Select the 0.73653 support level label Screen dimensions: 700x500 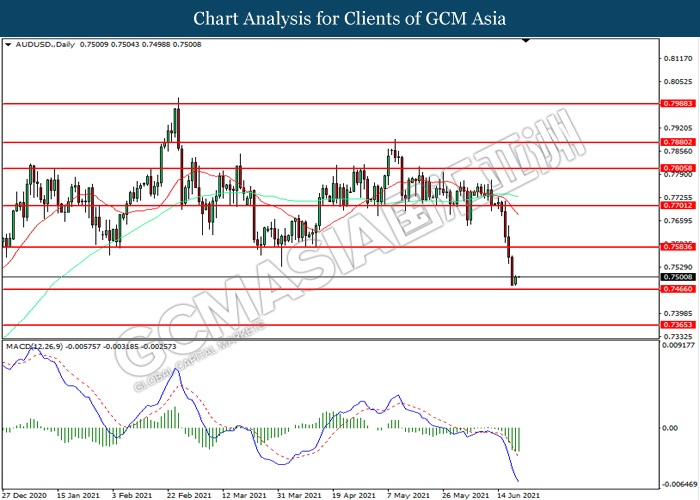click(678, 325)
